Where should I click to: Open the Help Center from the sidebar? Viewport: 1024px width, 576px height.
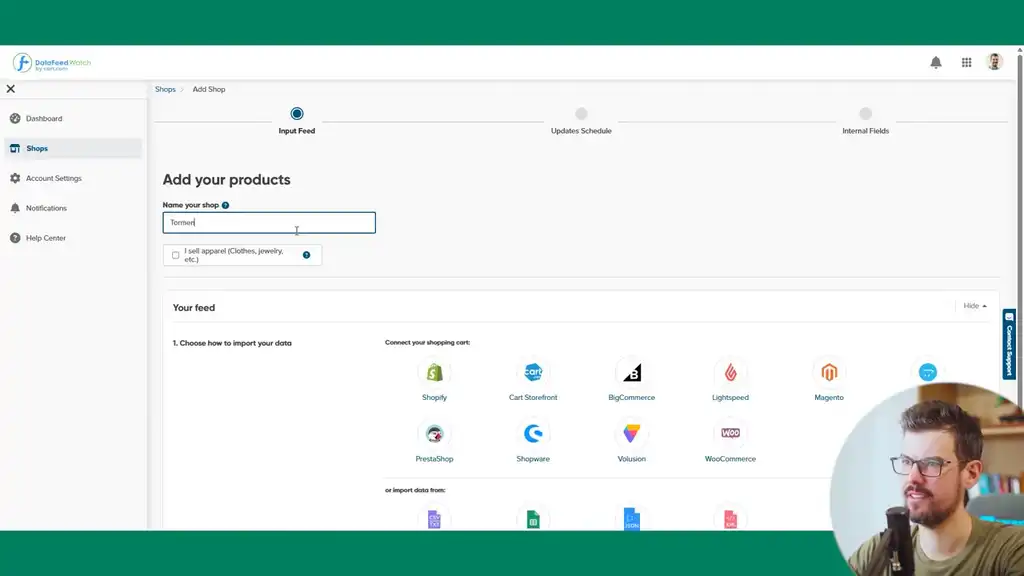click(x=45, y=238)
